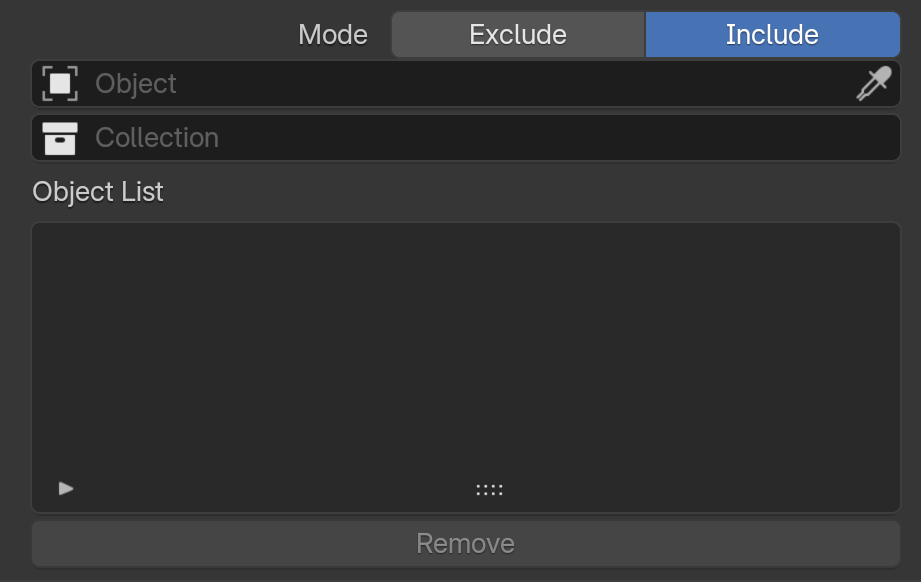Screen dimensions: 921x582
Task: Activate the eyedropper to pick an object
Action: coord(873,83)
